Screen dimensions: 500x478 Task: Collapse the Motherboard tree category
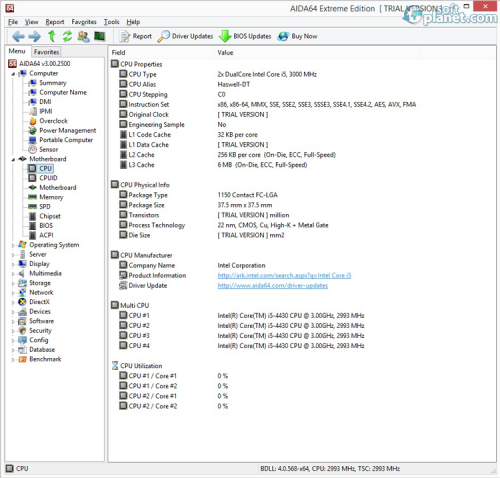(13, 160)
